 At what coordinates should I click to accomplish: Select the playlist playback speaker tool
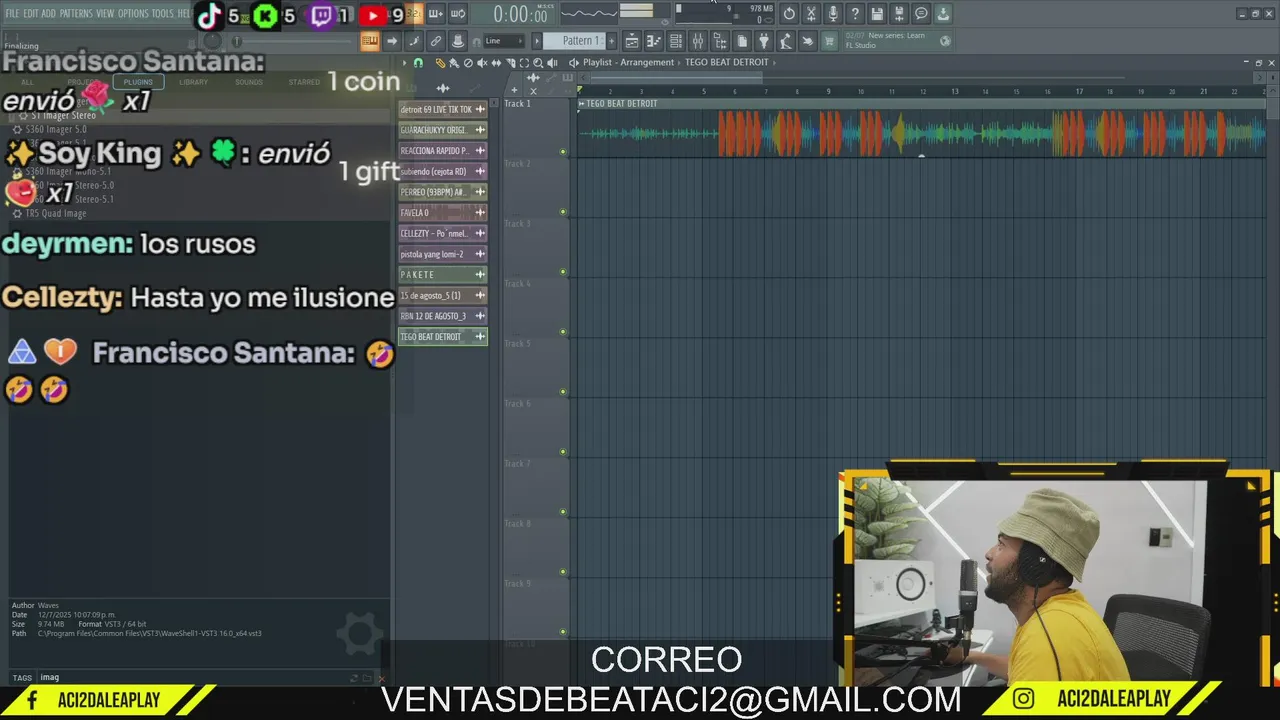tap(552, 63)
